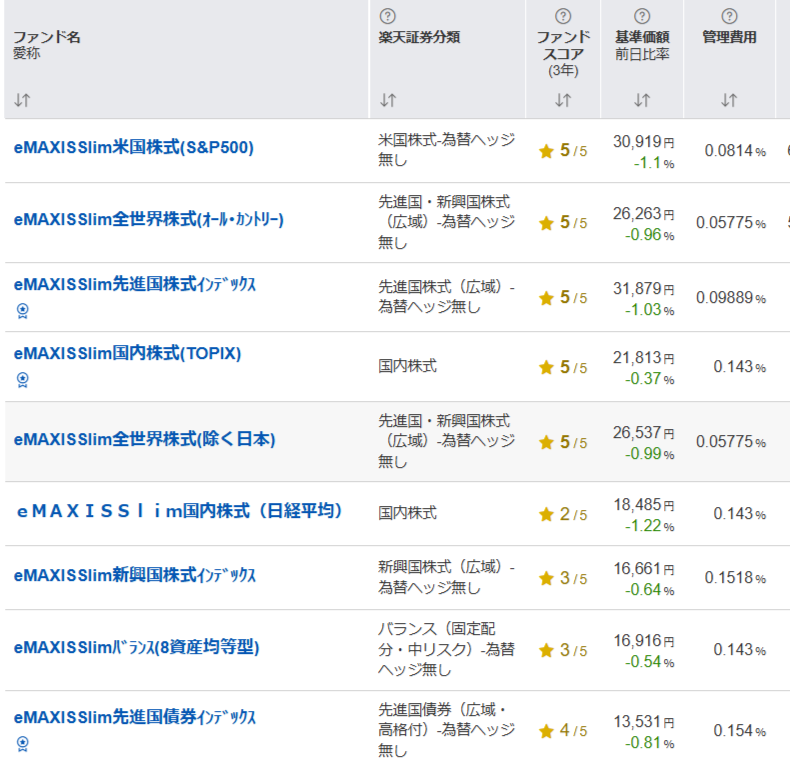
Task: Click price 30,919円 in S&P500 row
Action: pos(643,142)
